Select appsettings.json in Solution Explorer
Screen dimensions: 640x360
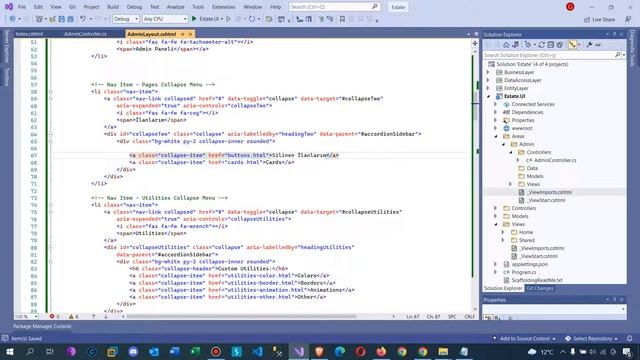coord(529,264)
